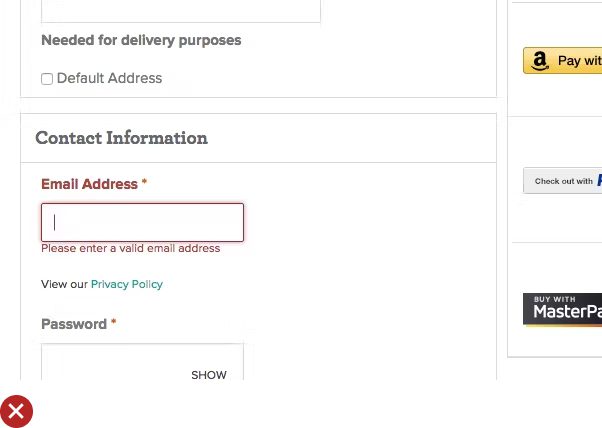Click the Default Address label text
The height and width of the screenshot is (428, 602).
[x=109, y=78]
